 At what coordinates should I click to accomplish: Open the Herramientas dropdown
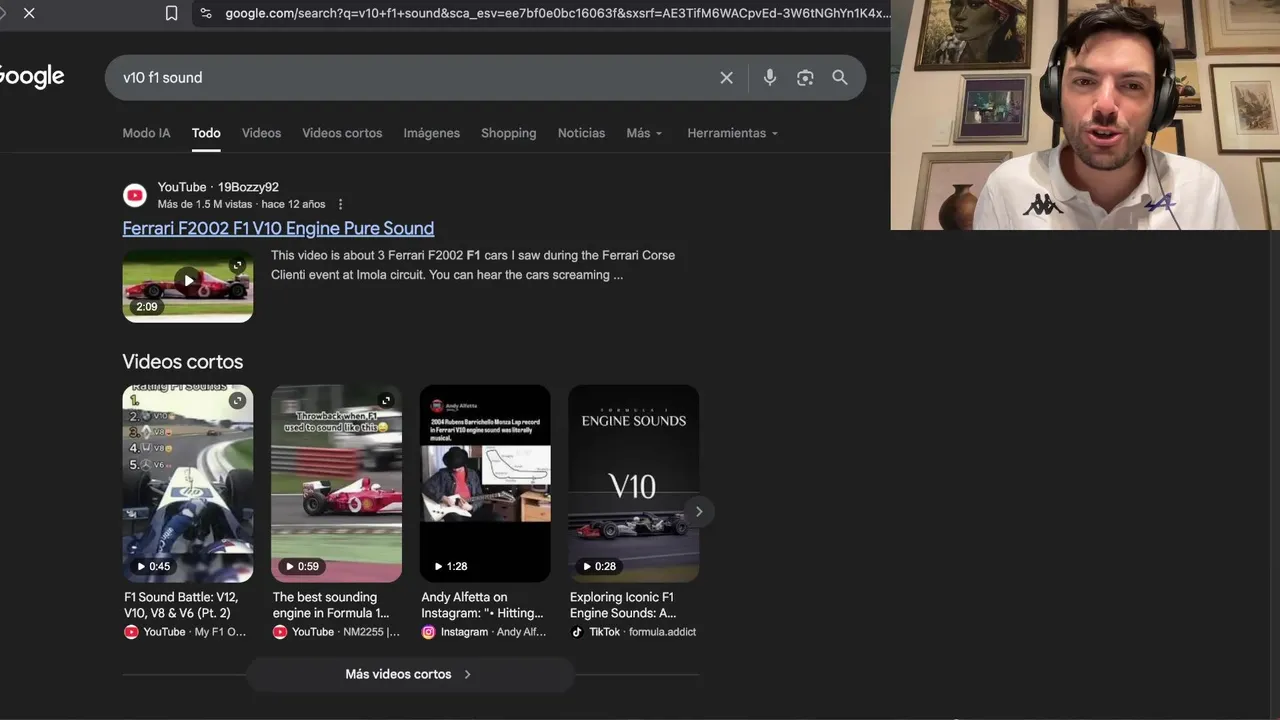732,133
